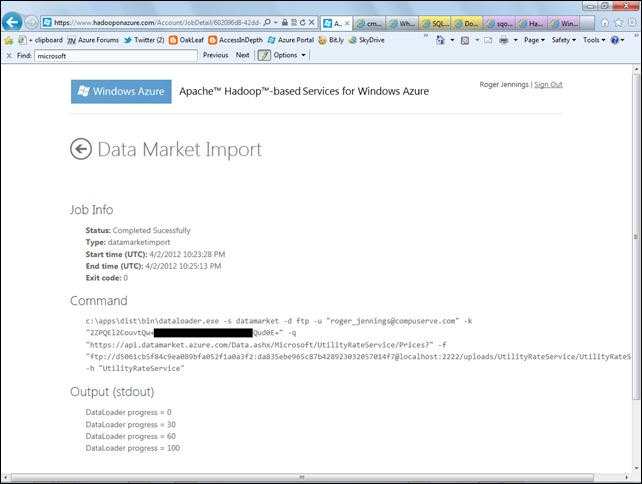Open the Find bar Options dropdown

point(289,55)
